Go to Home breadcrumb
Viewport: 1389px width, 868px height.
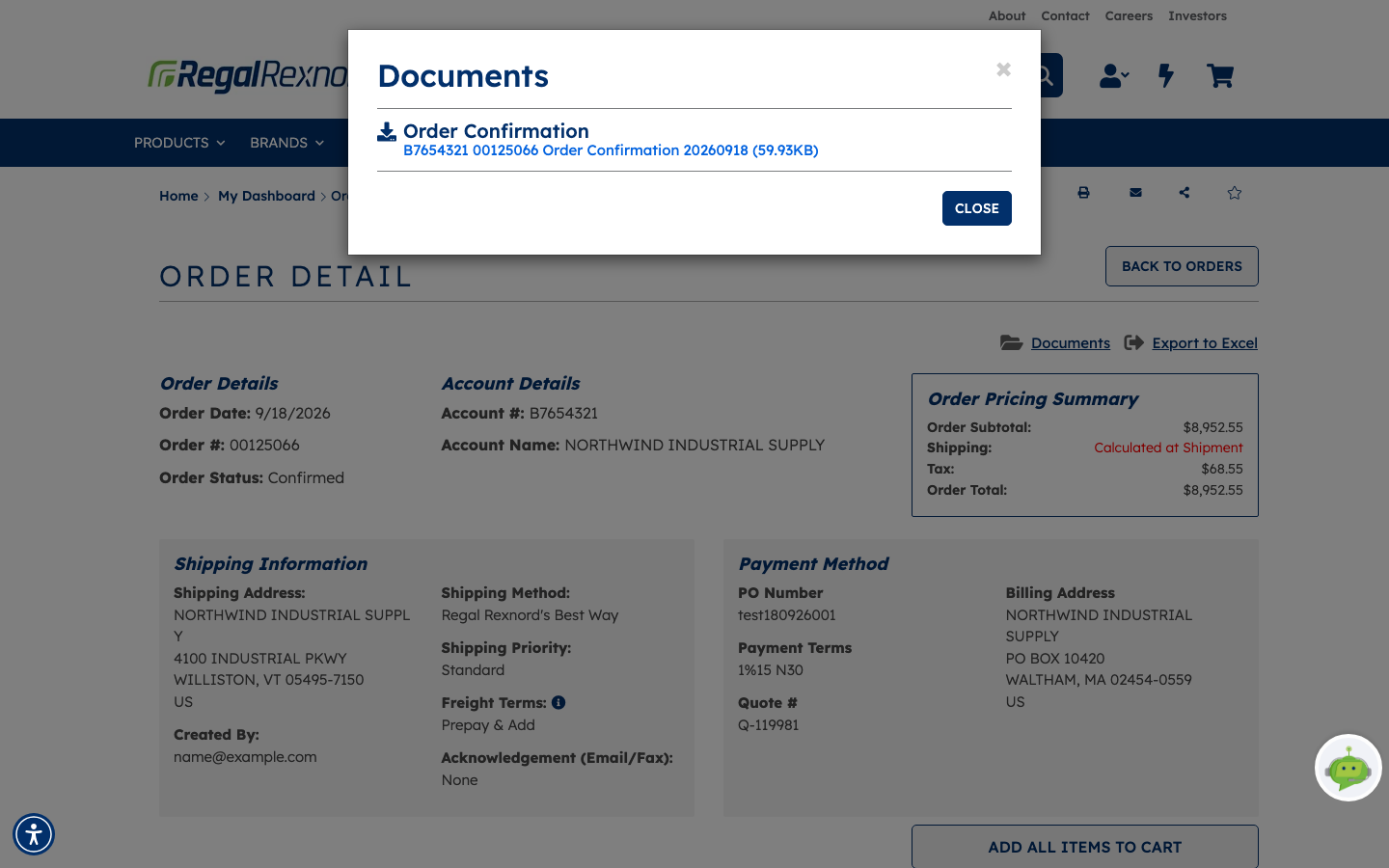[x=178, y=196]
